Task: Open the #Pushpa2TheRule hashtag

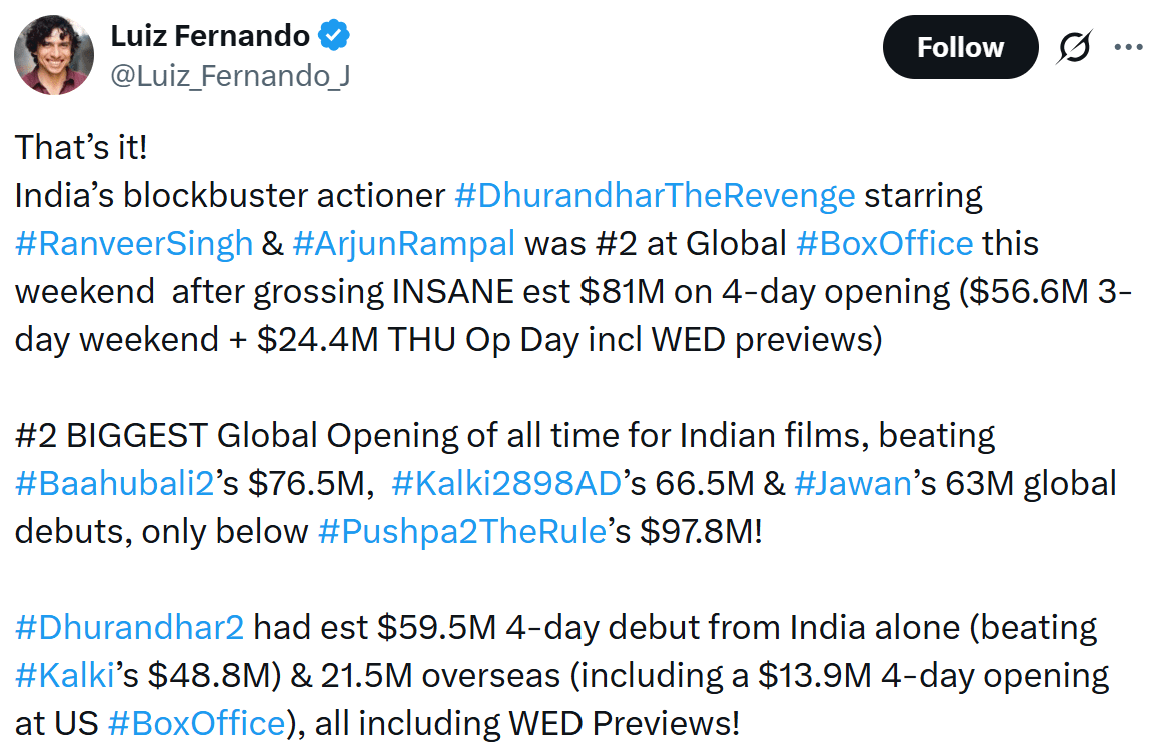Action: (x=462, y=531)
